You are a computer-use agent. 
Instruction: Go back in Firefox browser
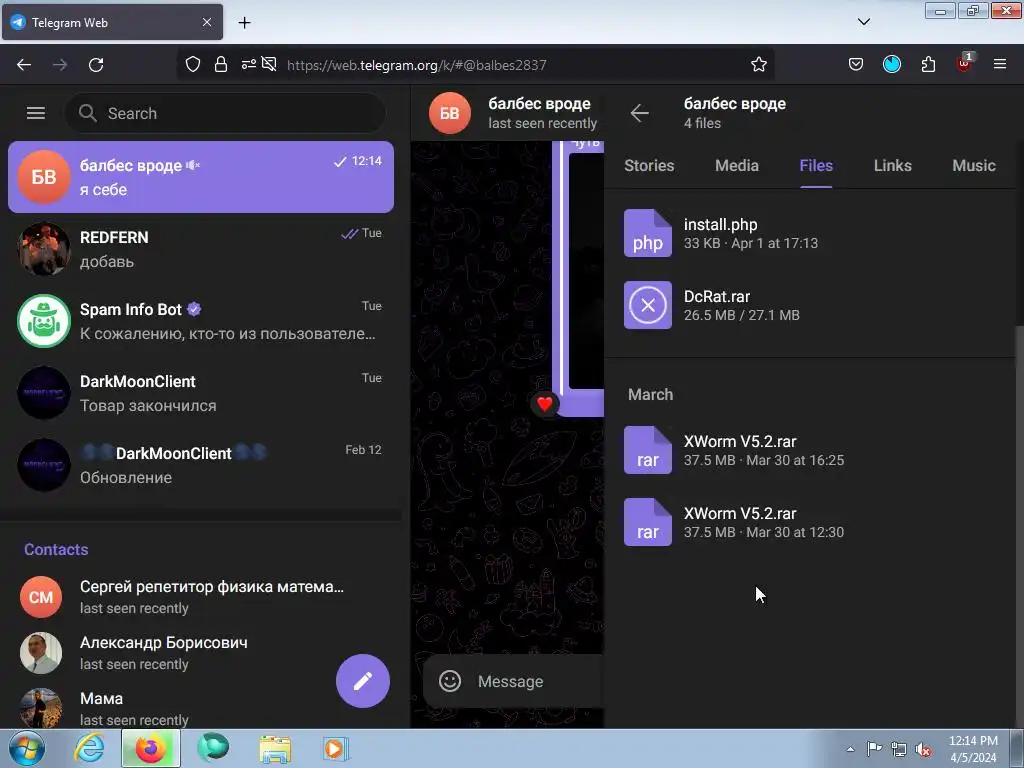coord(24,65)
